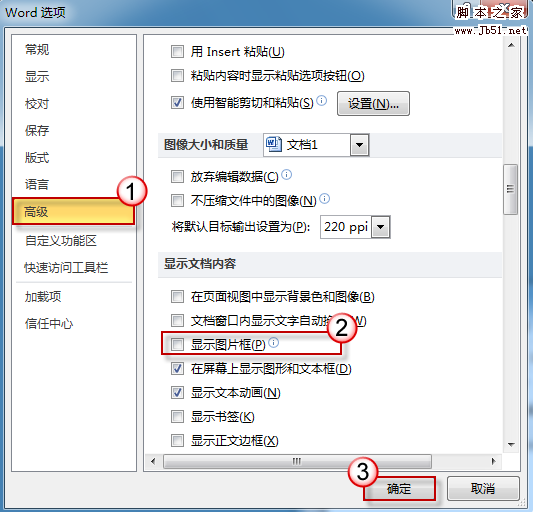The height and width of the screenshot is (512, 533).
Task: Click the vertical scrollbar down arrow
Action: (511, 444)
